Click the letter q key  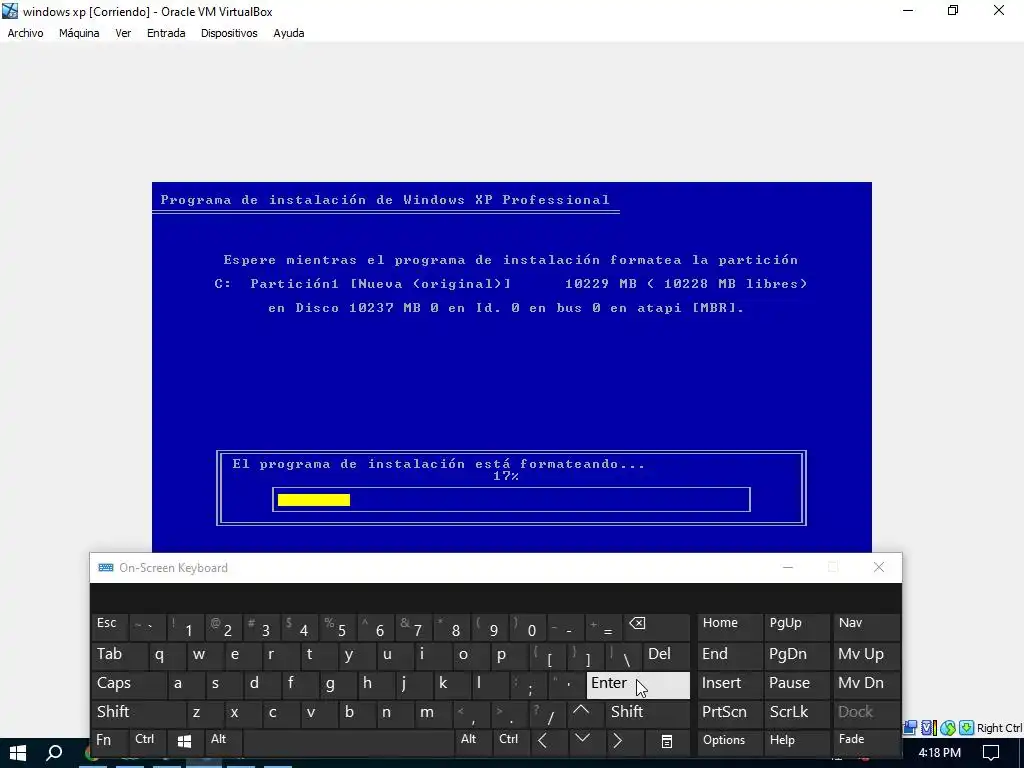(x=167, y=655)
